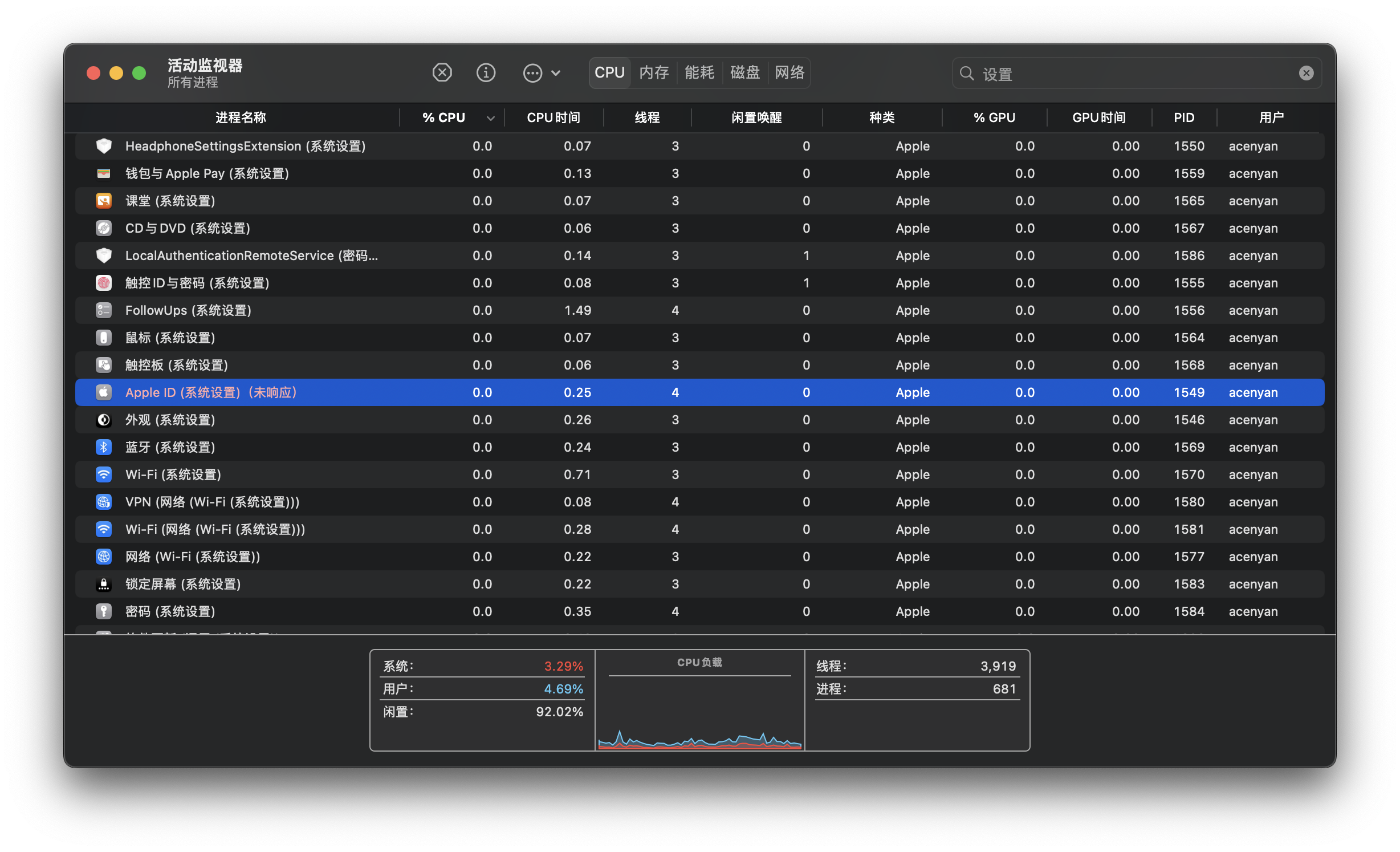Click the Wi-Fi (系统设置) process icon
Viewport: 1400px width, 852px height.
click(104, 474)
